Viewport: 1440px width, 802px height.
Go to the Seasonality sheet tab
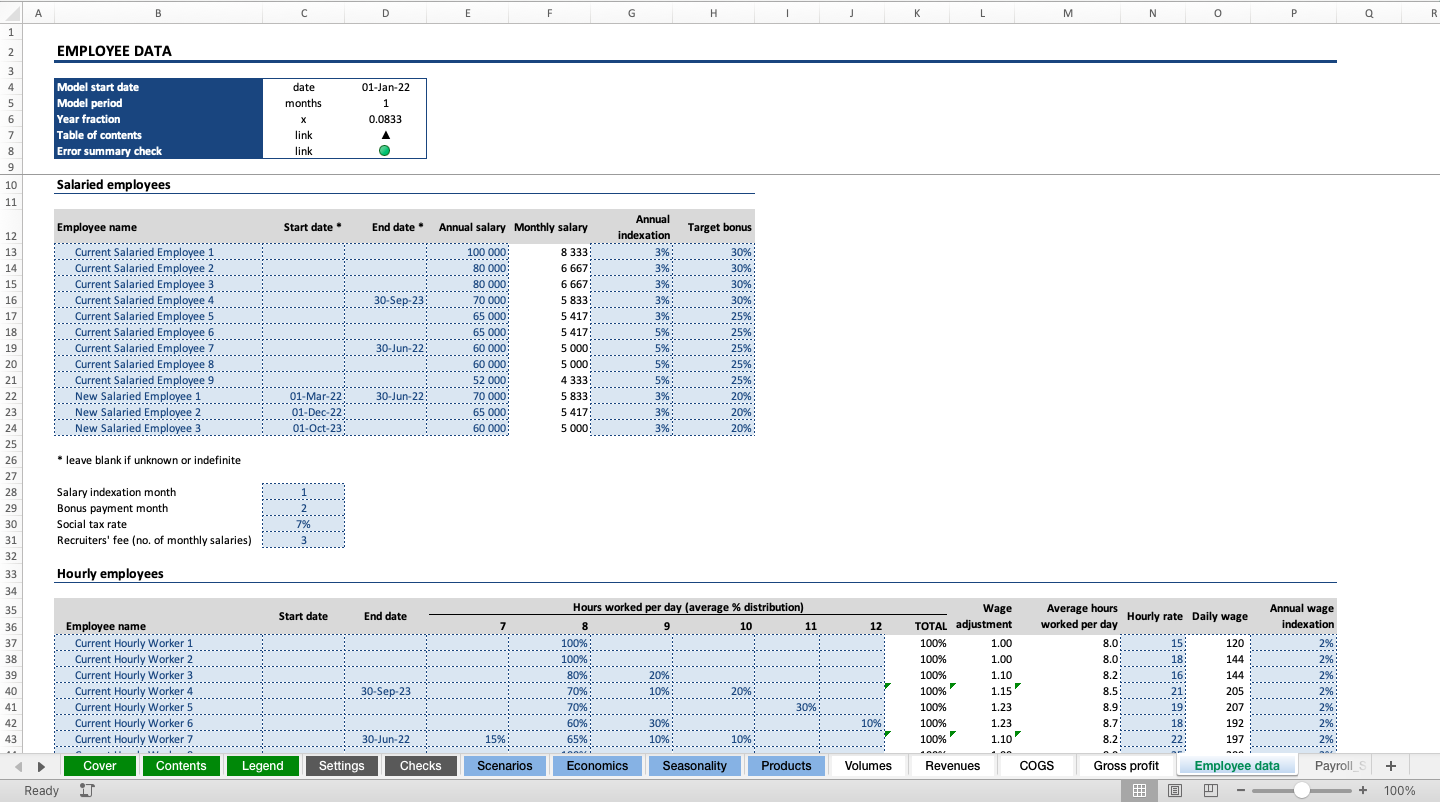point(694,766)
